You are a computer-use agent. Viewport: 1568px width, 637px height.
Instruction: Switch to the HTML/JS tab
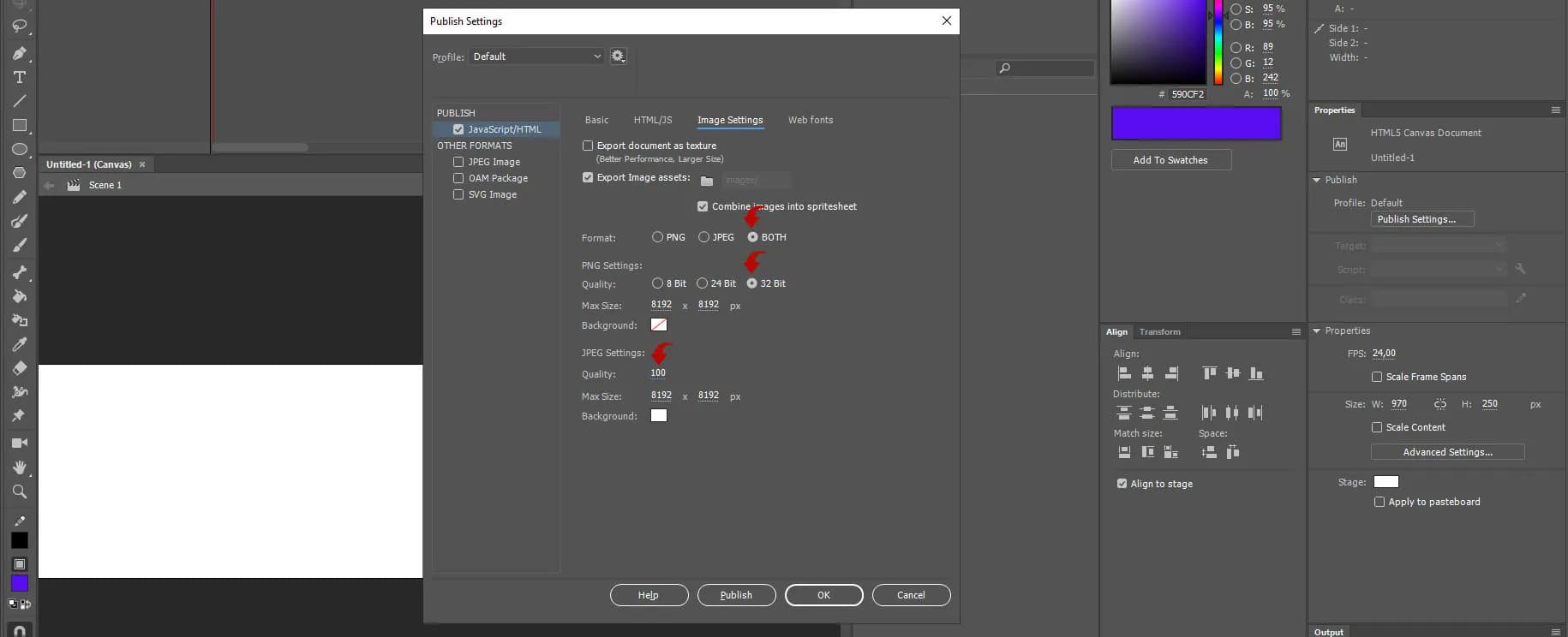tap(653, 120)
